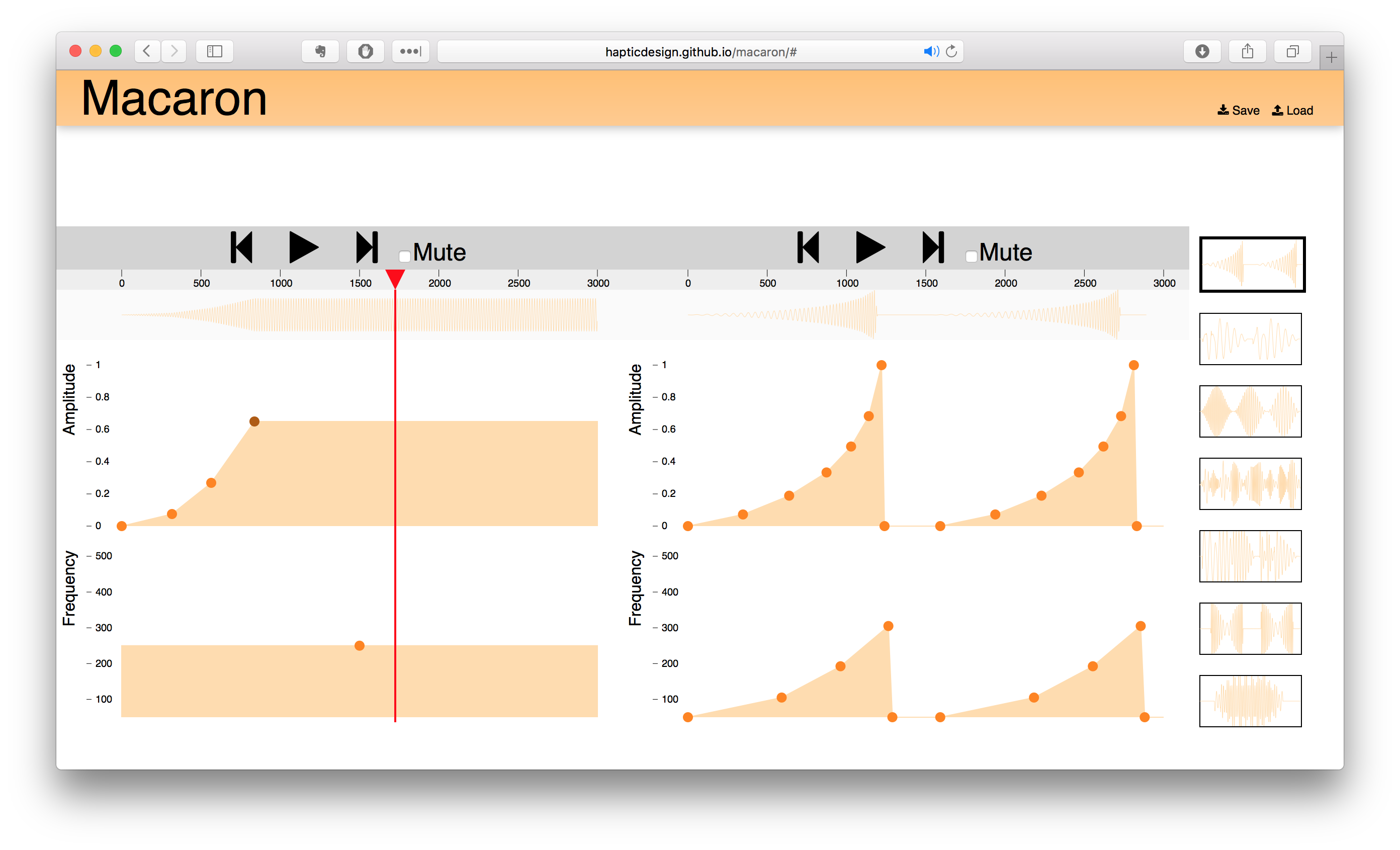Select the first highlighted example thumbnail
The height and width of the screenshot is (850, 1400).
click(x=1252, y=265)
